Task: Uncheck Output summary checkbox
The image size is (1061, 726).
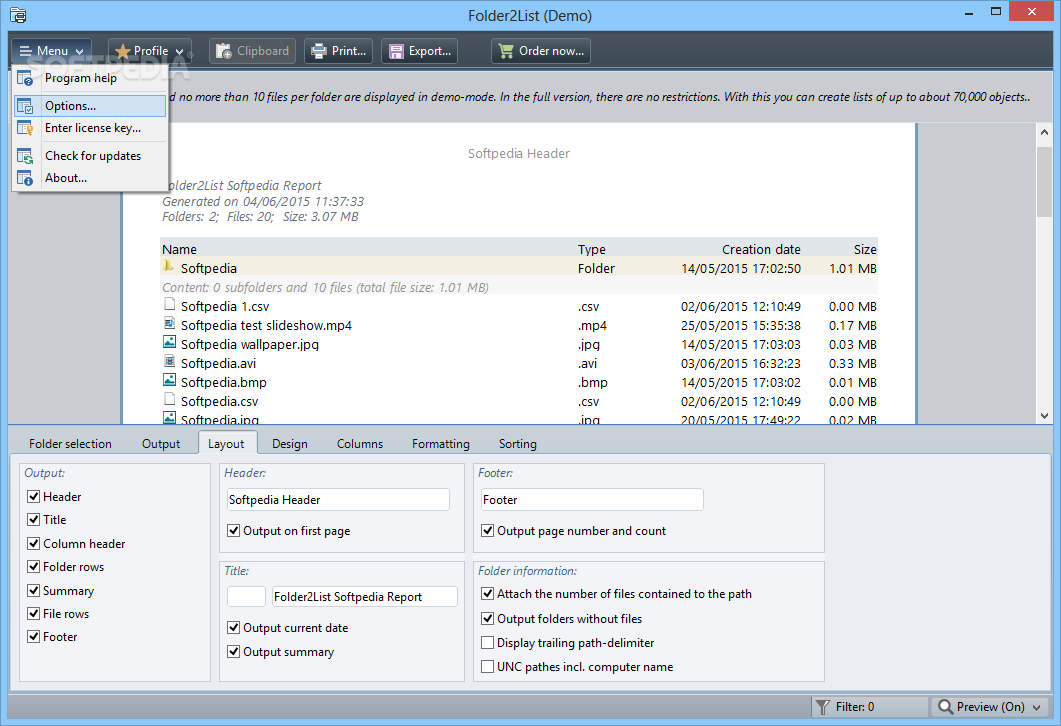Action: point(233,652)
